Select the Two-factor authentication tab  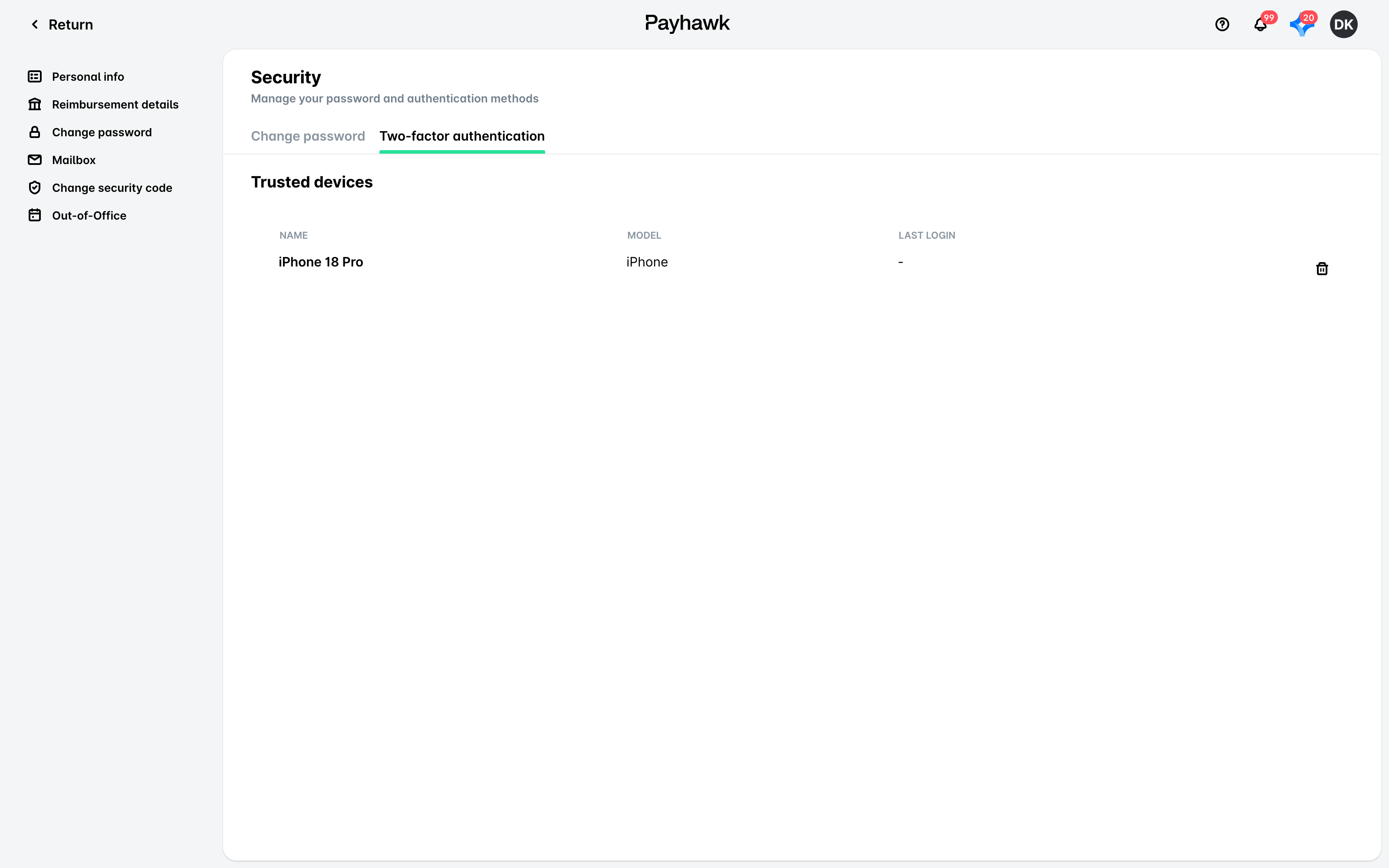(462, 136)
